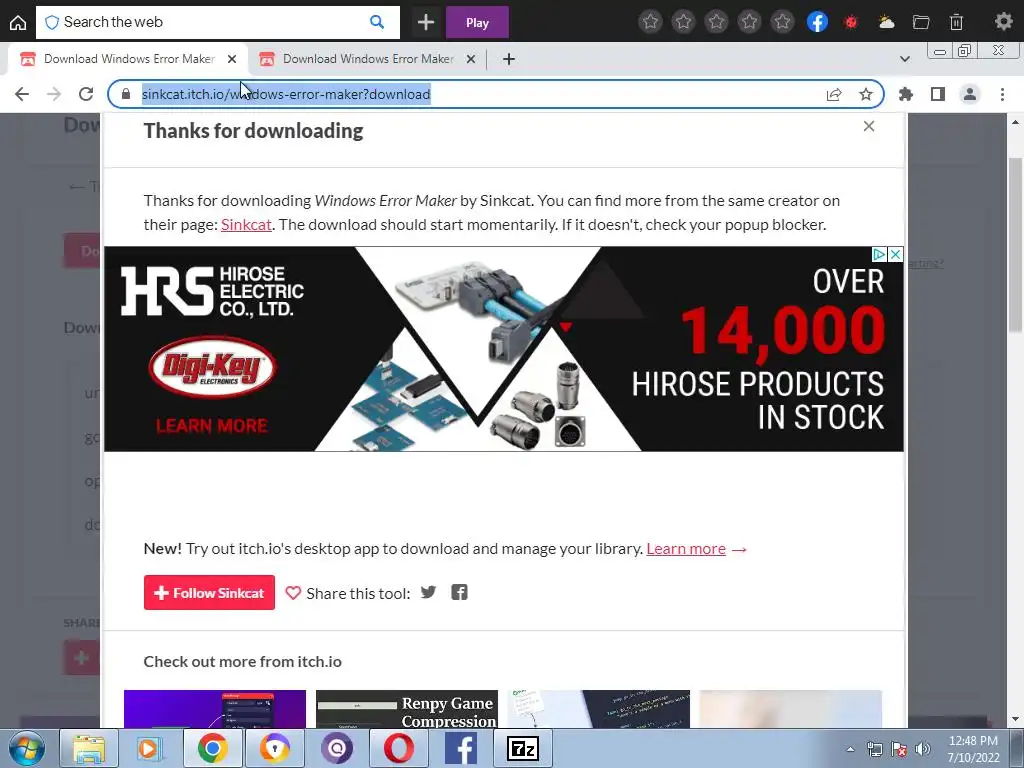Open the Learn more desktop app link
Viewport: 1024px width, 768px height.
point(686,549)
